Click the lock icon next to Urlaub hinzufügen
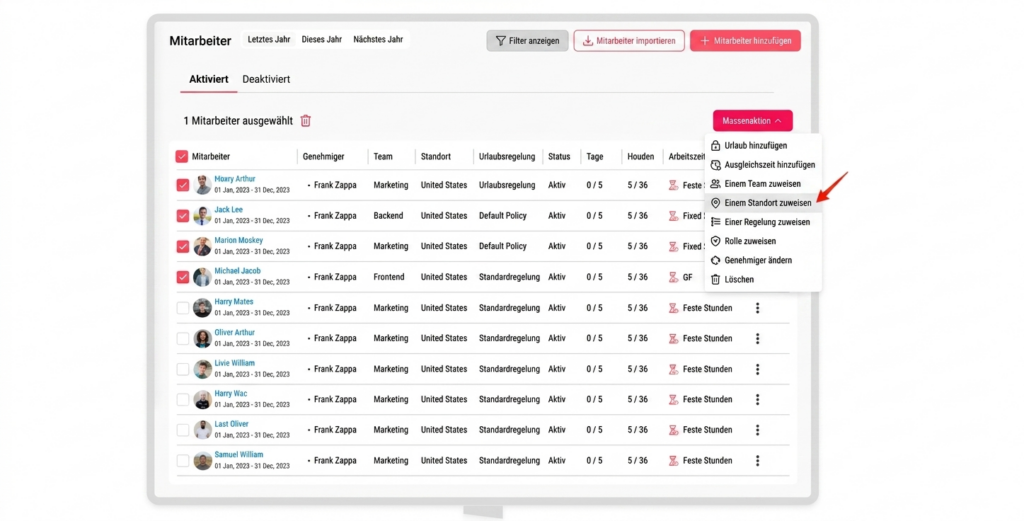 pos(715,146)
